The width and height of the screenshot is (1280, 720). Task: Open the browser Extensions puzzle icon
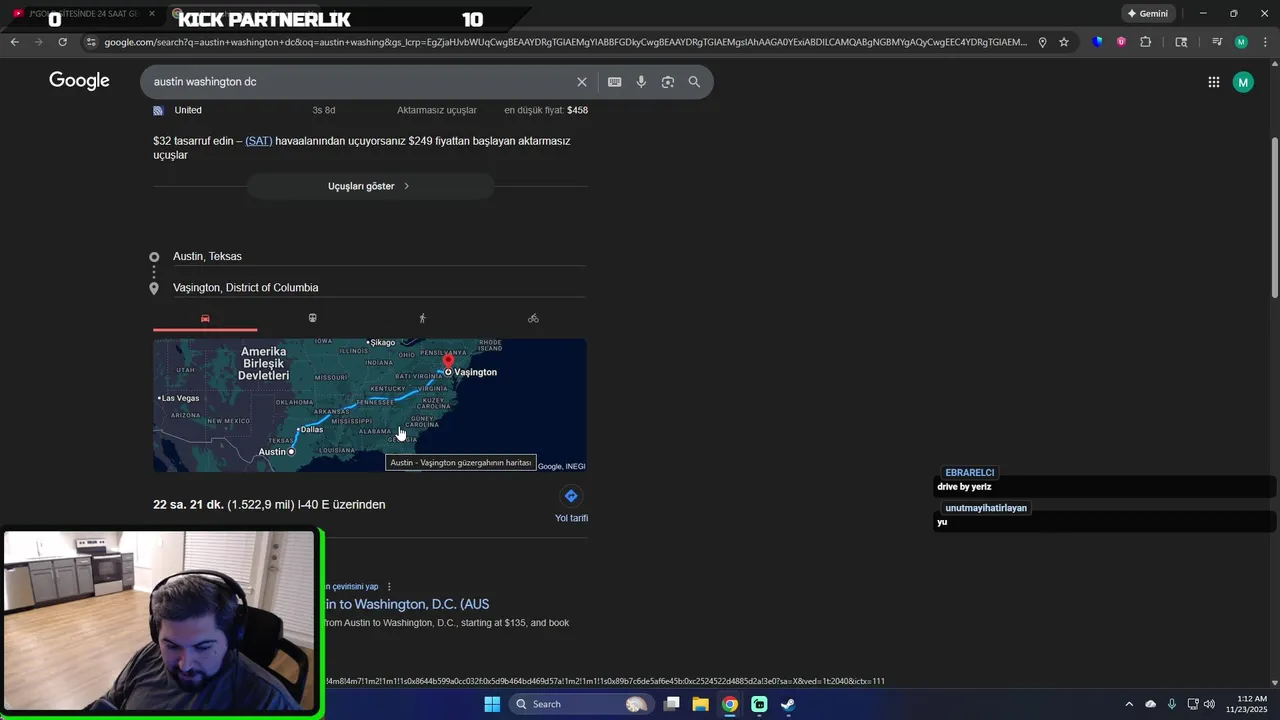pyautogui.click(x=1146, y=42)
